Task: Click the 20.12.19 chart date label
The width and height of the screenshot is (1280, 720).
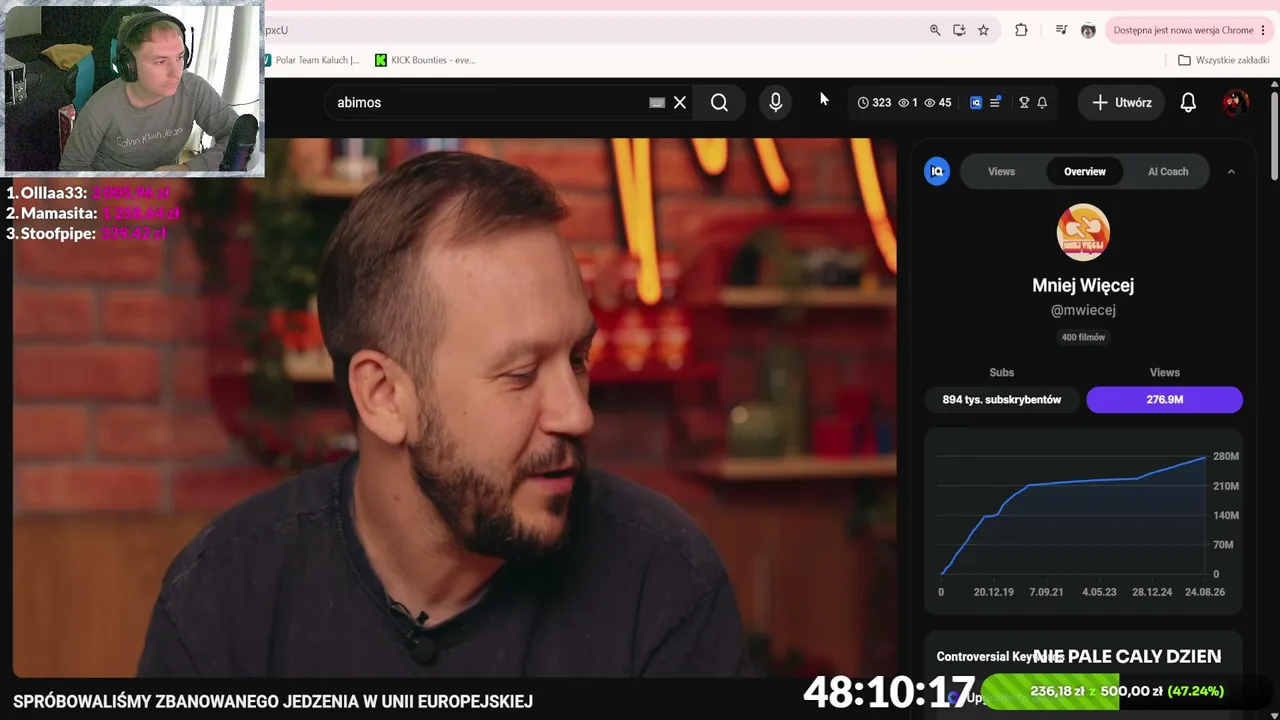Action: 993,592
